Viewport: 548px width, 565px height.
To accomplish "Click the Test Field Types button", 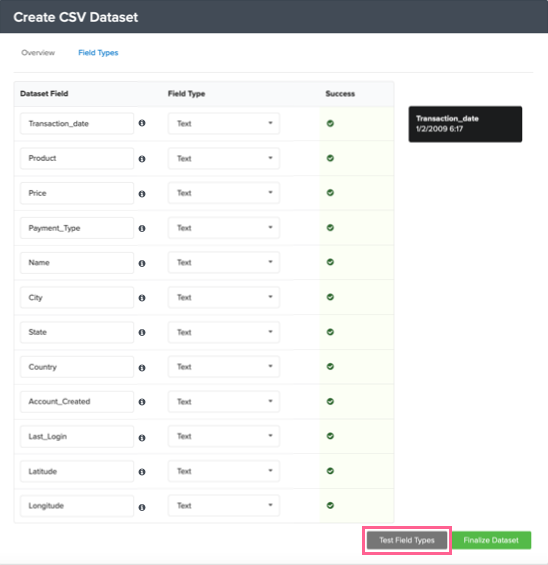I will pyautogui.click(x=407, y=540).
